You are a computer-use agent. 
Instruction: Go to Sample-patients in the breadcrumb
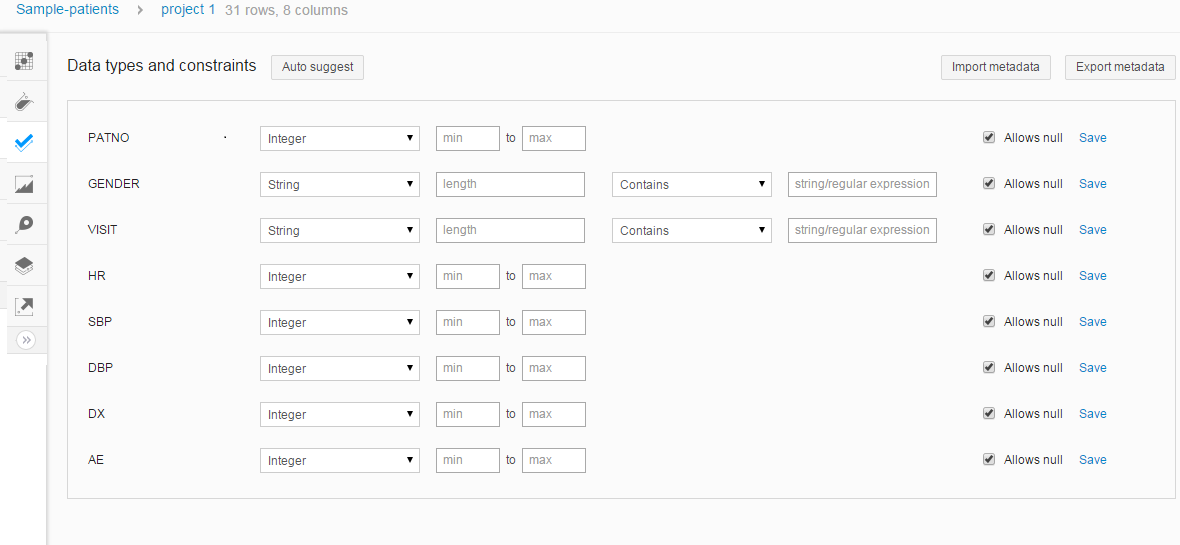(x=67, y=10)
